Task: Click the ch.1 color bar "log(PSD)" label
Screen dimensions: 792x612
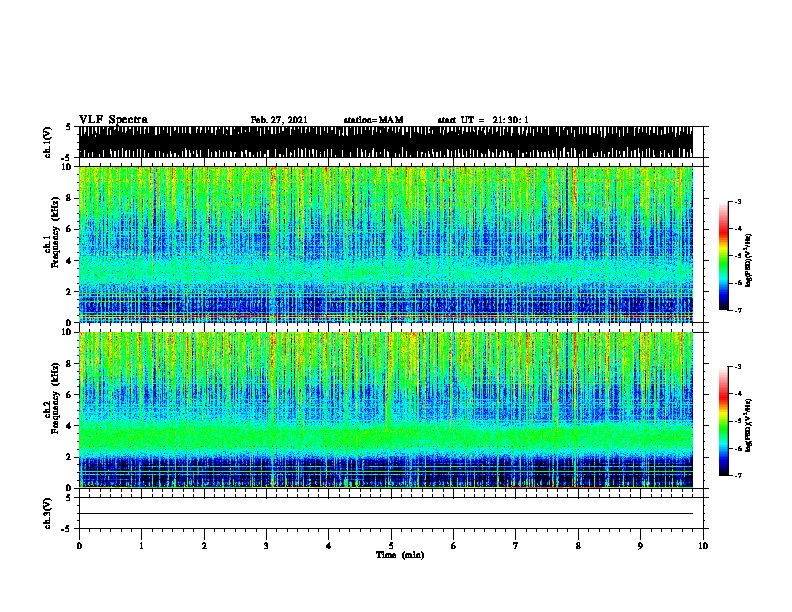Action: 748,261
